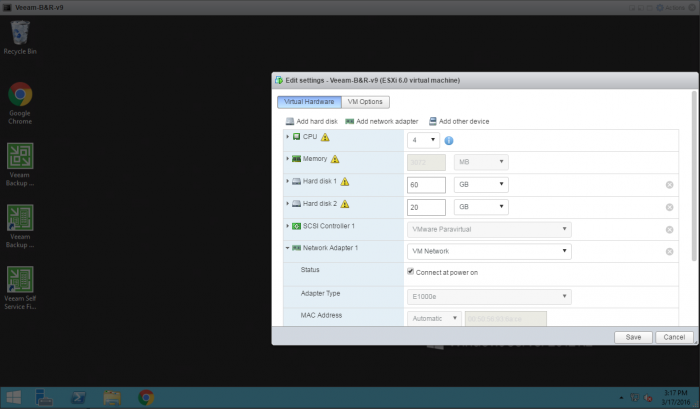The height and width of the screenshot is (409, 700).
Task: Click the network tray icon
Action: [x=634, y=397]
